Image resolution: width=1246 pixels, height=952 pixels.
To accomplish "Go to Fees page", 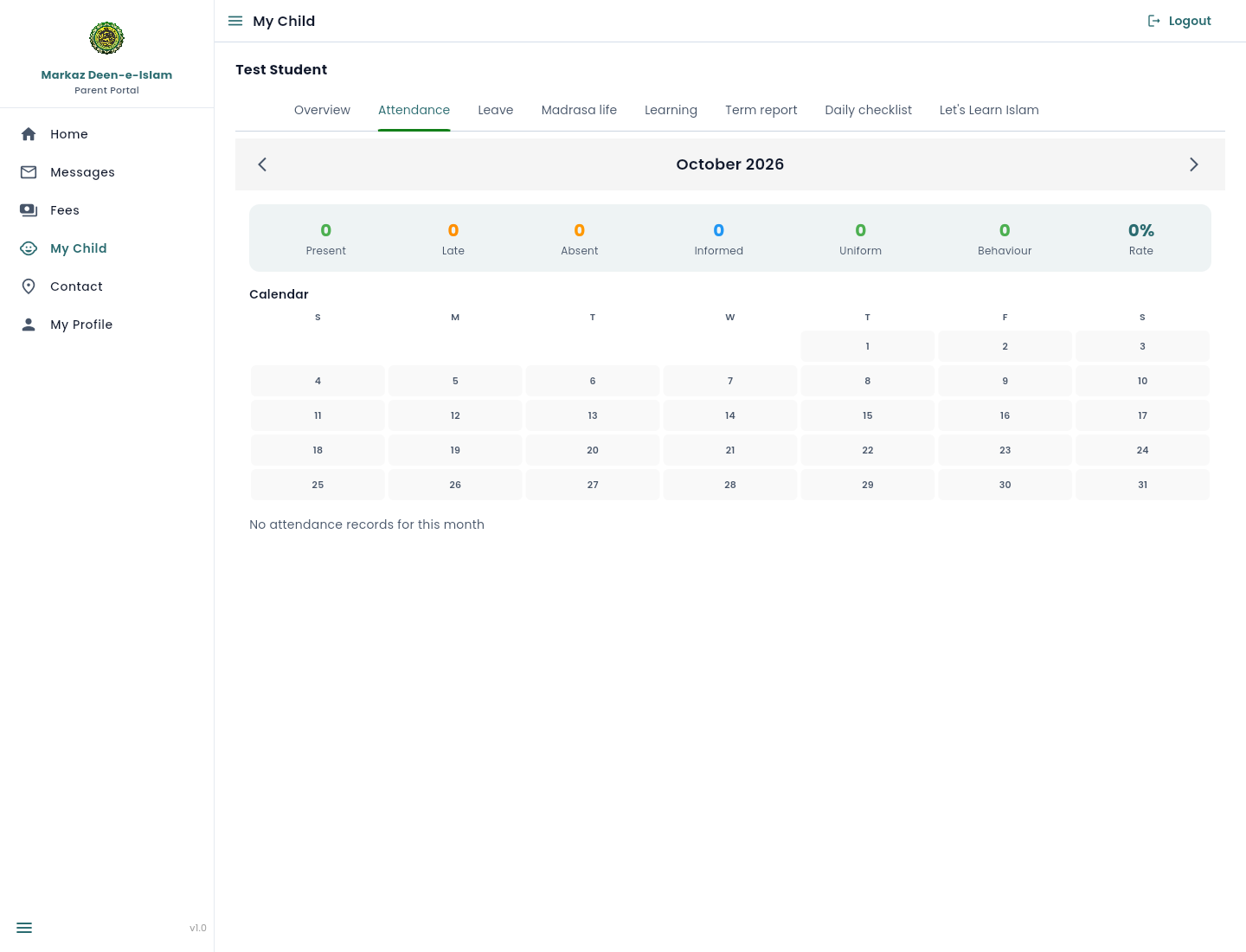I will (x=107, y=210).
